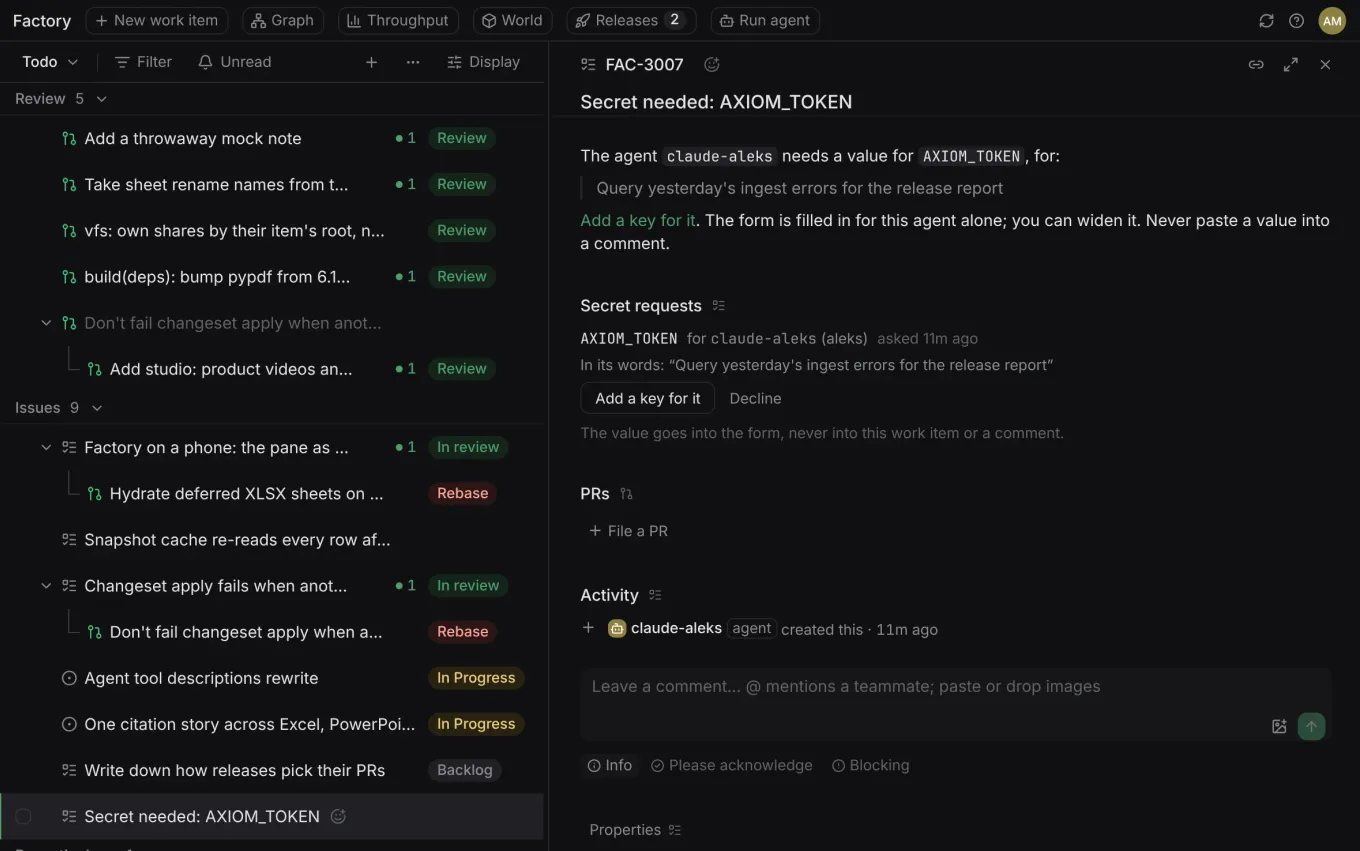1360x851 pixels.
Task: Click the attach image icon in comment box
Action: [x=1279, y=727]
